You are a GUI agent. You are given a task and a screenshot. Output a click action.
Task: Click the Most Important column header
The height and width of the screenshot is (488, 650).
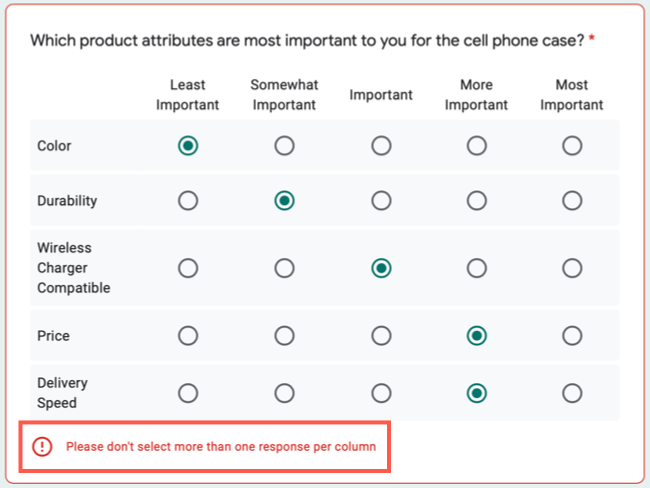[x=572, y=95]
